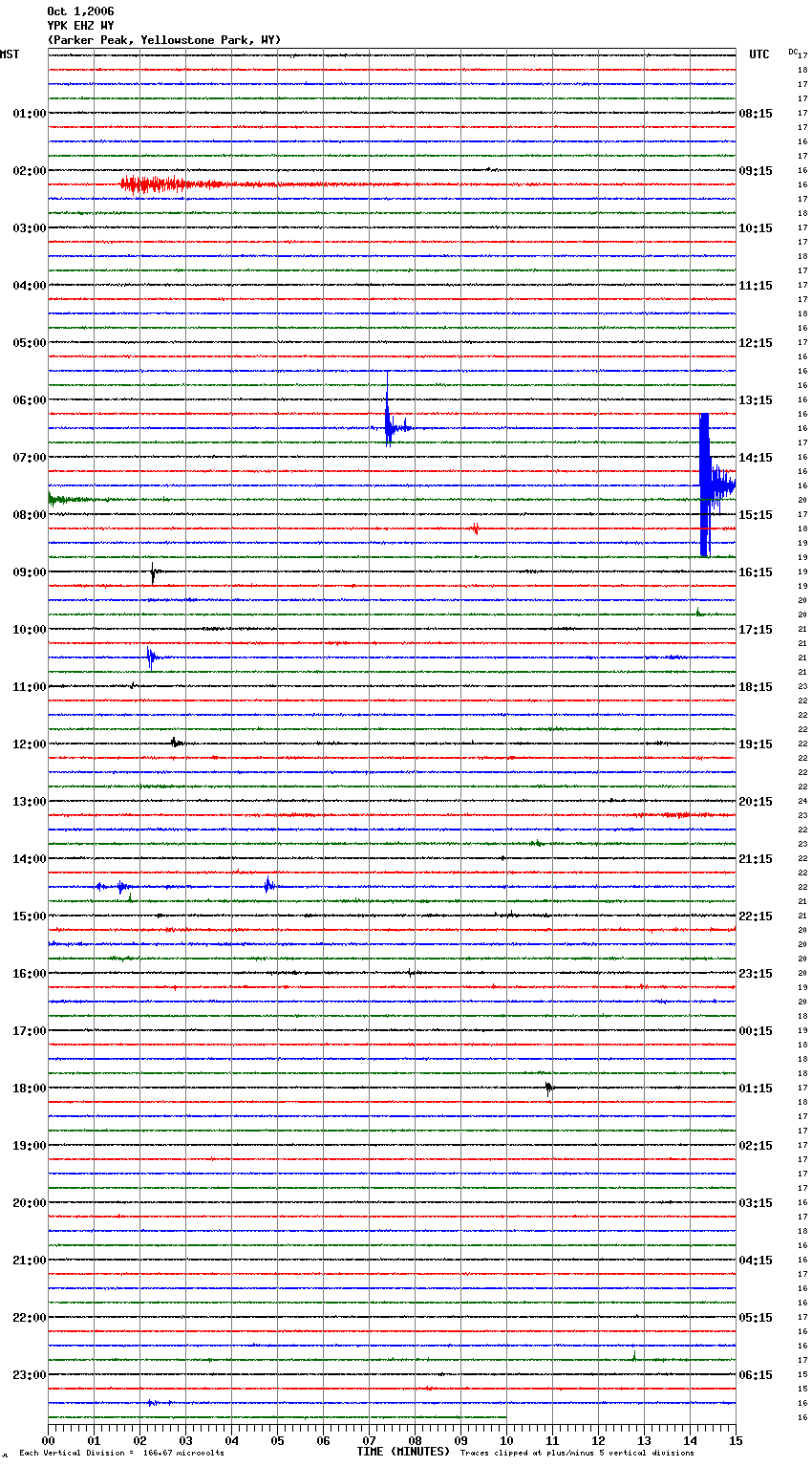812x1466 pixels.
Task: Click the bottom axis minute label '10'
Action: (x=506, y=1440)
